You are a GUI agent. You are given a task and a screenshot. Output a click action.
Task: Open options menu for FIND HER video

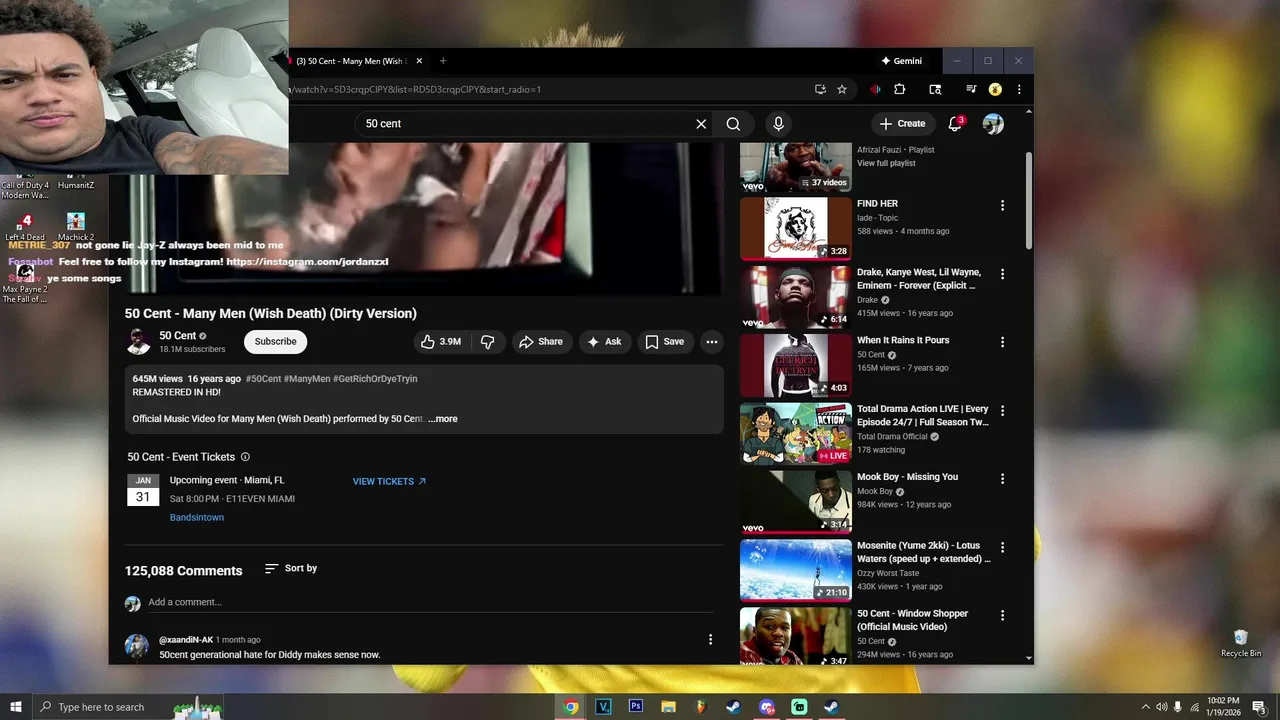[x=1002, y=205]
